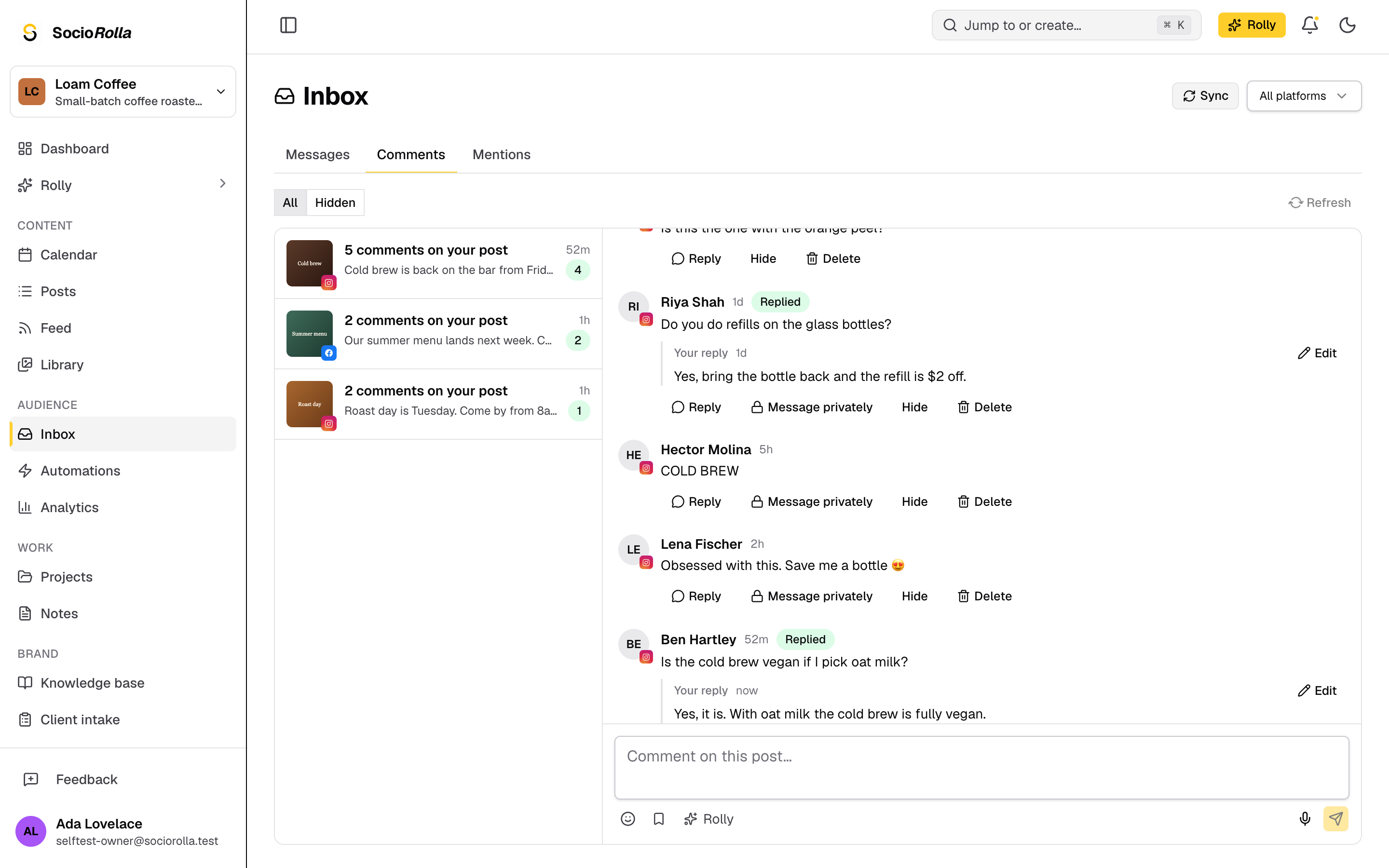Switch to the Messages tab
Screen dimensions: 1389x868
click(317, 154)
